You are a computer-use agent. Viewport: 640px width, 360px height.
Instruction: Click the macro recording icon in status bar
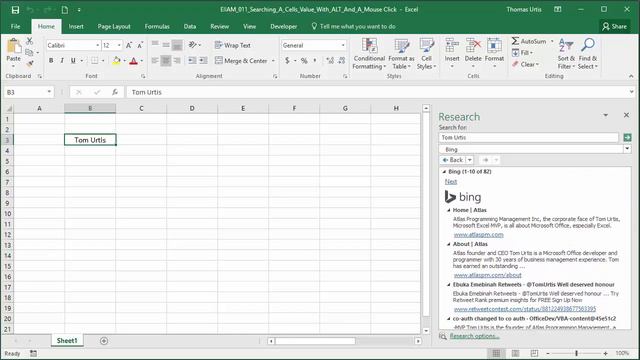33,353
